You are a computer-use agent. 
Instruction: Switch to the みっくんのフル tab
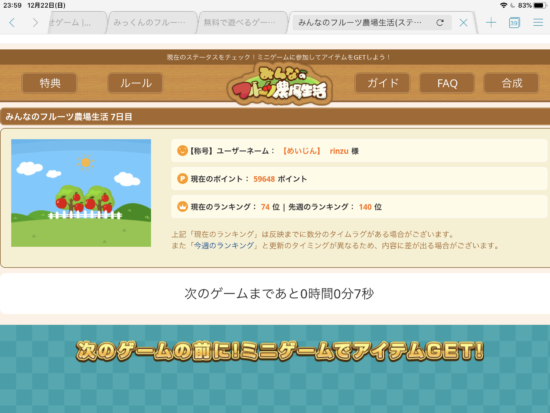coord(153,23)
